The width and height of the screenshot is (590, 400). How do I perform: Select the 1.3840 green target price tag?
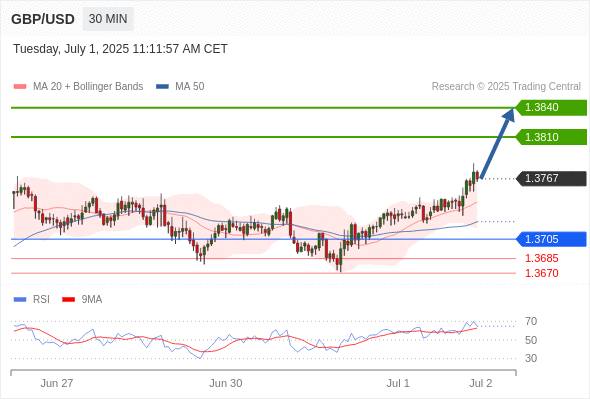551,108
